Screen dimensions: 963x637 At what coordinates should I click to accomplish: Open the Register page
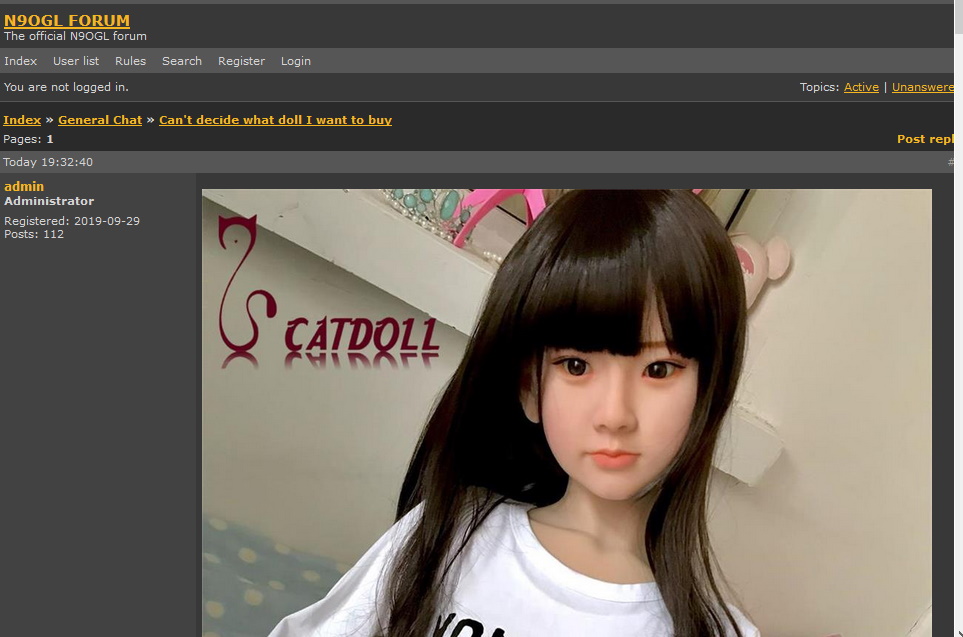pyautogui.click(x=241, y=61)
